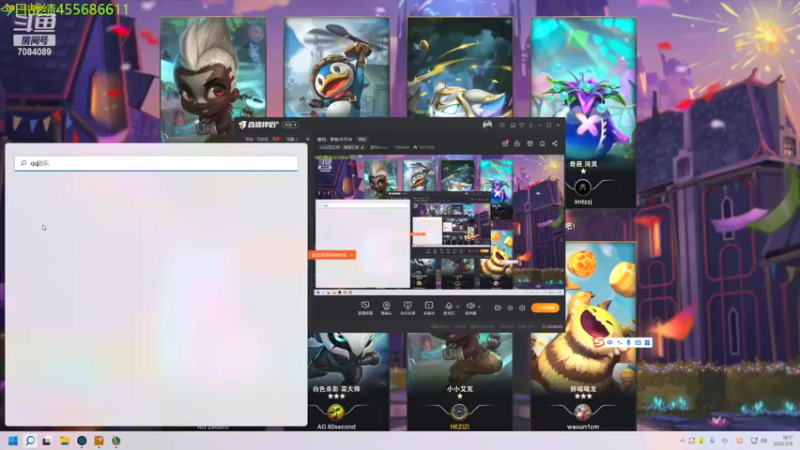Click the player name imtzzj

point(583,202)
